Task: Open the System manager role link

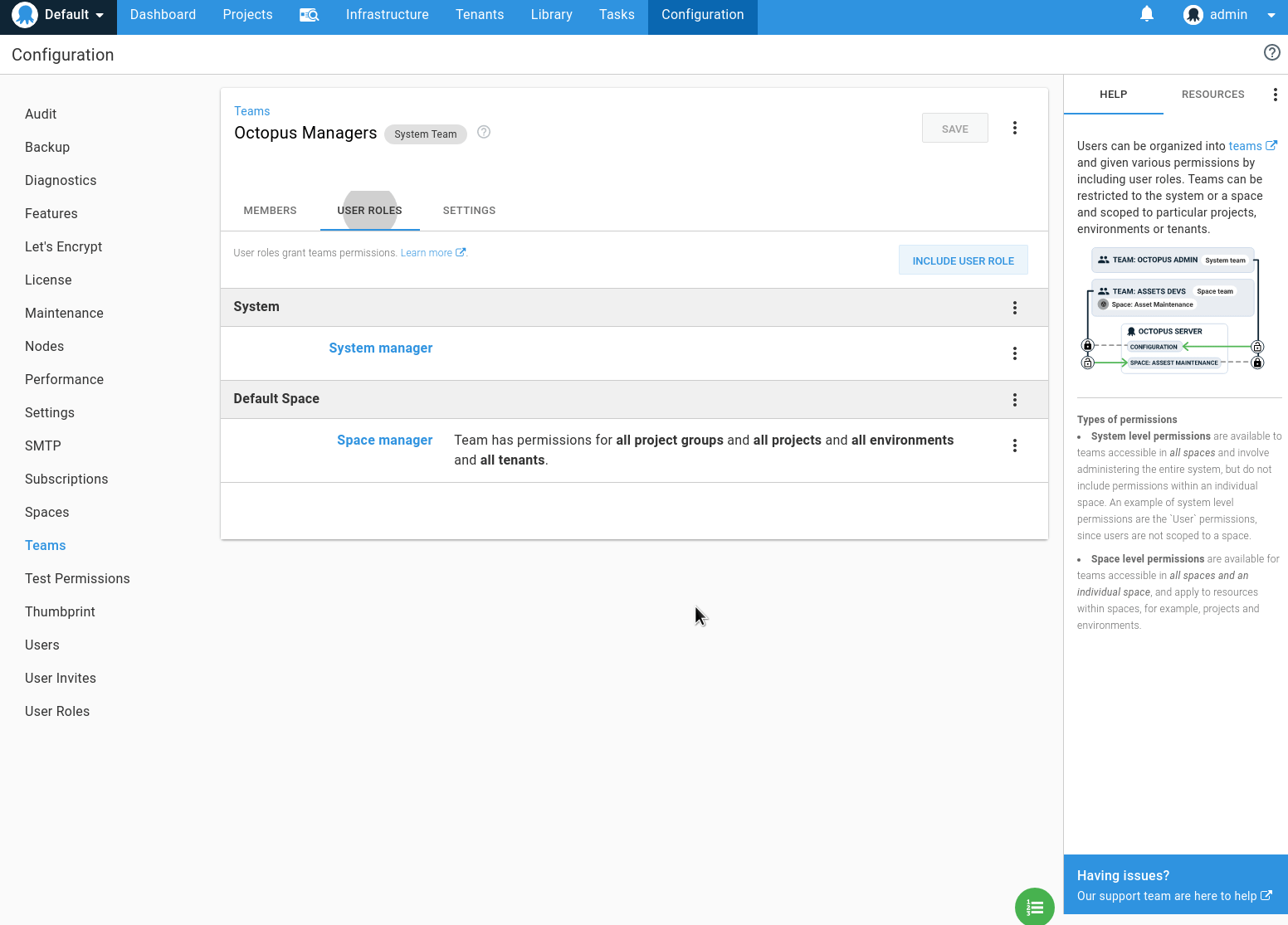Action: 381,348
